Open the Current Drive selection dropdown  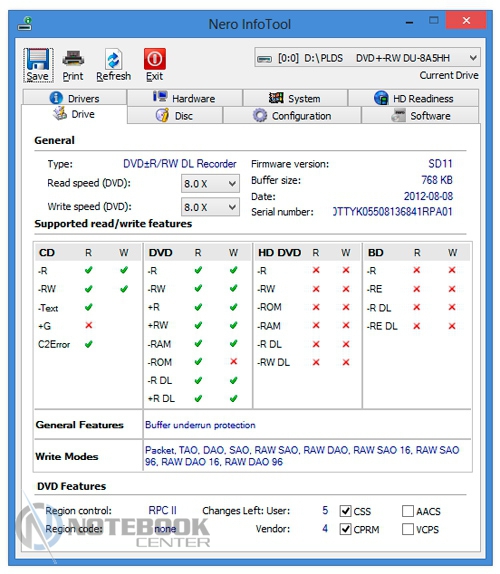(367, 58)
